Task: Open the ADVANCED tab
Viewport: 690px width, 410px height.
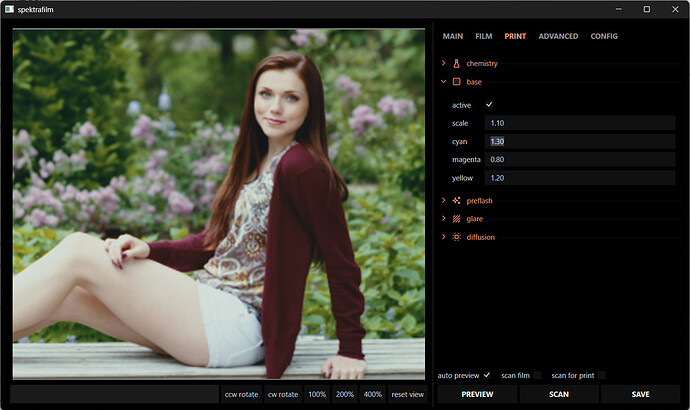Action: tap(558, 36)
